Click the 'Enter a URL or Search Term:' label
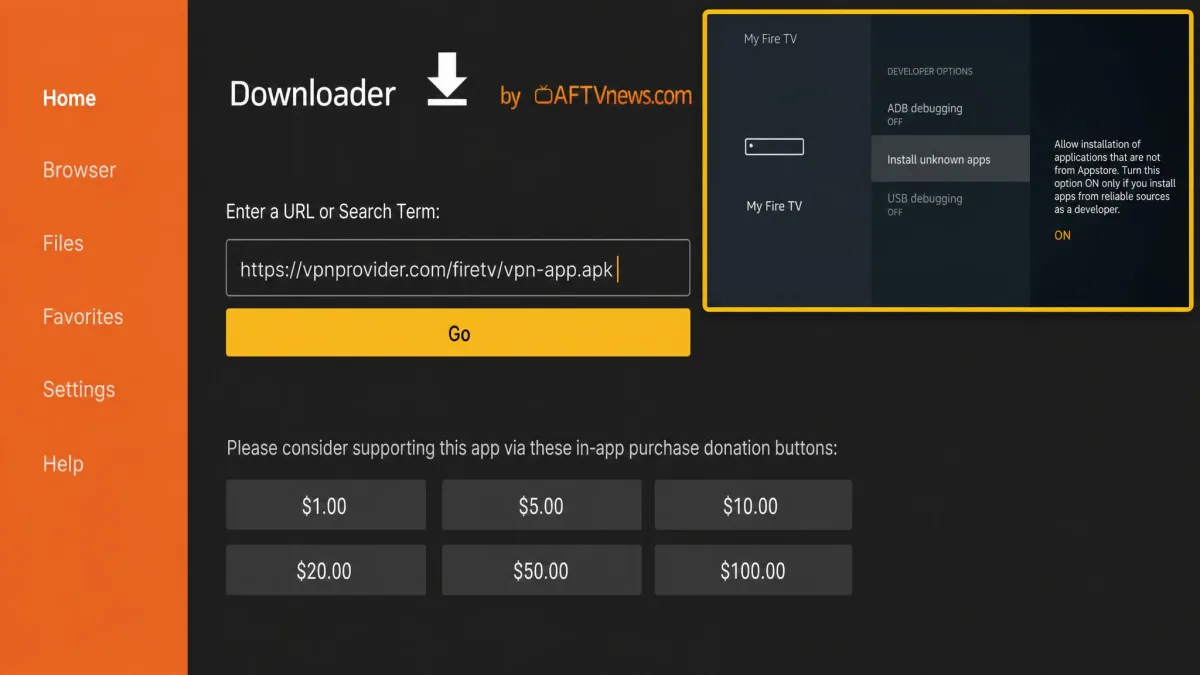This screenshot has height=675, width=1200. [333, 211]
